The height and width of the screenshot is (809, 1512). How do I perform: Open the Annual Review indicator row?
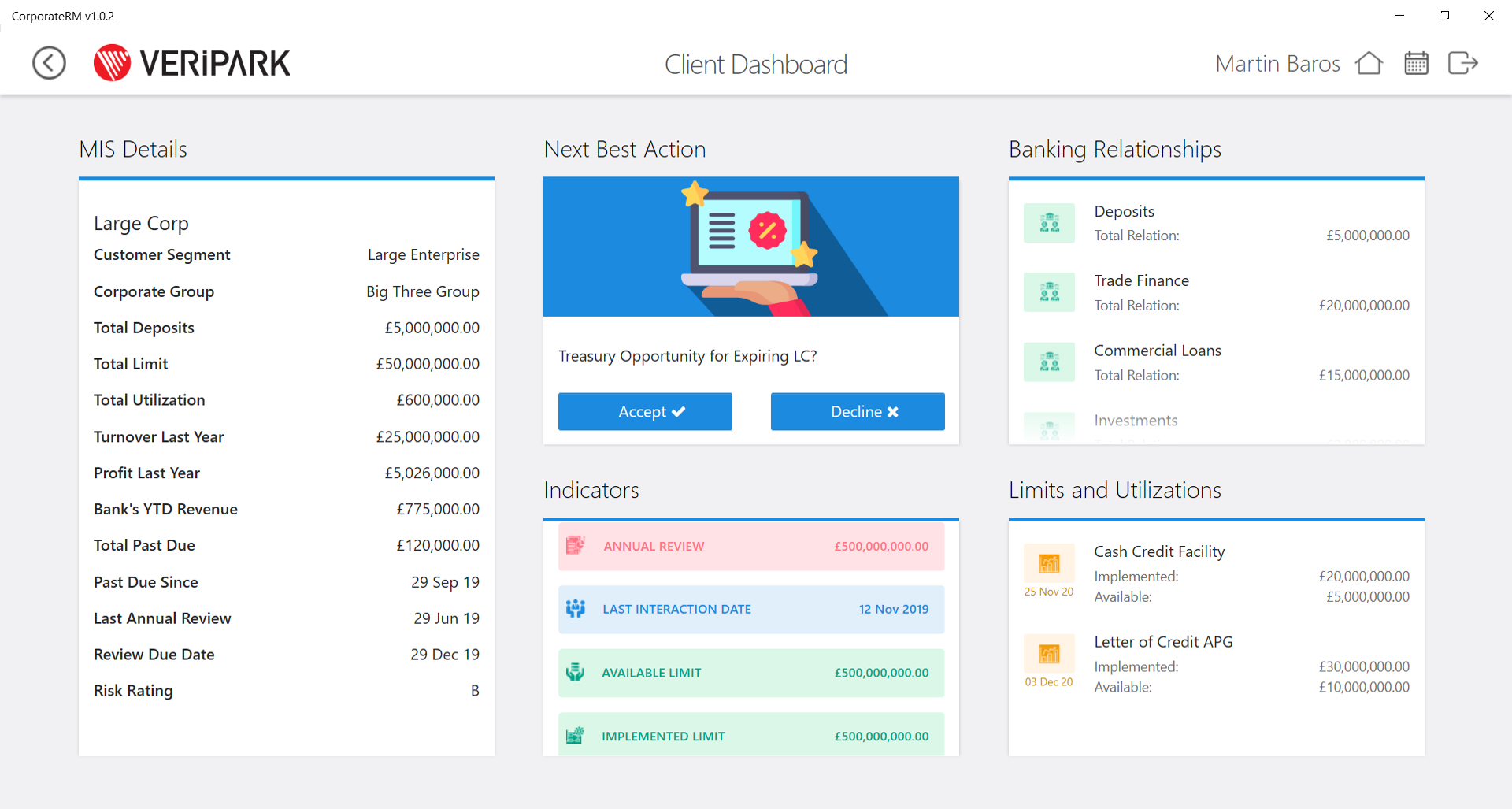[751, 546]
